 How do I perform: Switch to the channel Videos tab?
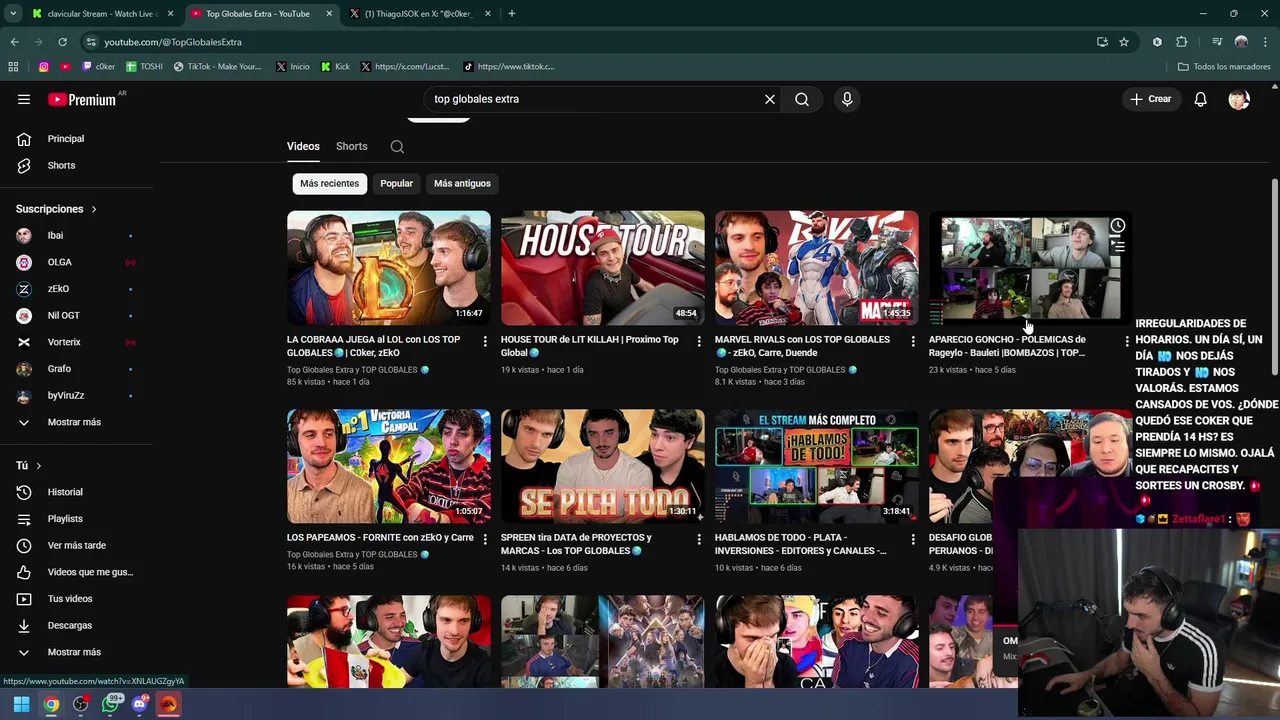[x=303, y=146]
